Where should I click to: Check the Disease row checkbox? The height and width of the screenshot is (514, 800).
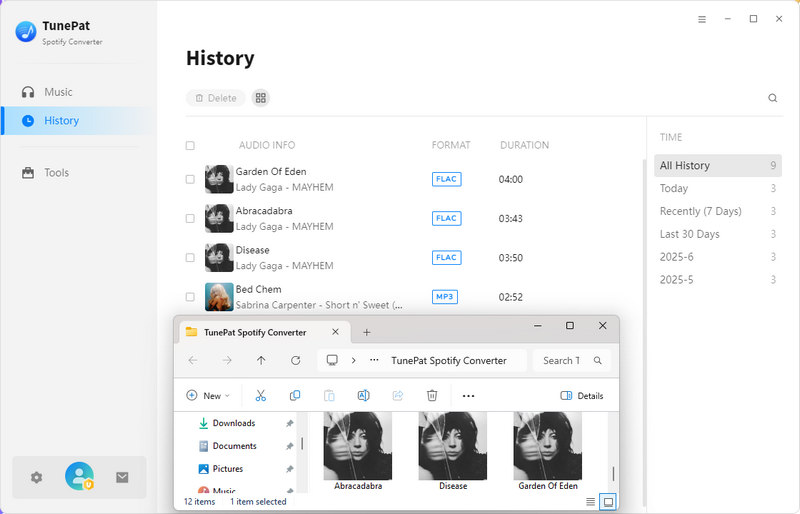click(190, 258)
